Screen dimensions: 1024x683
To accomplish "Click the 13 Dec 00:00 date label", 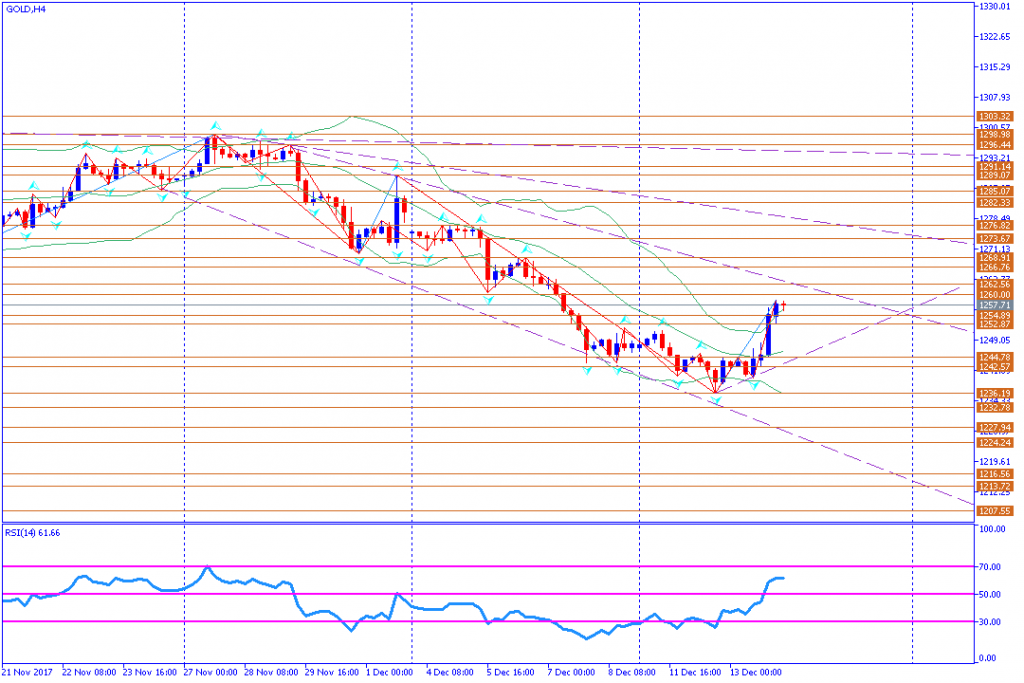I will tap(756, 673).
